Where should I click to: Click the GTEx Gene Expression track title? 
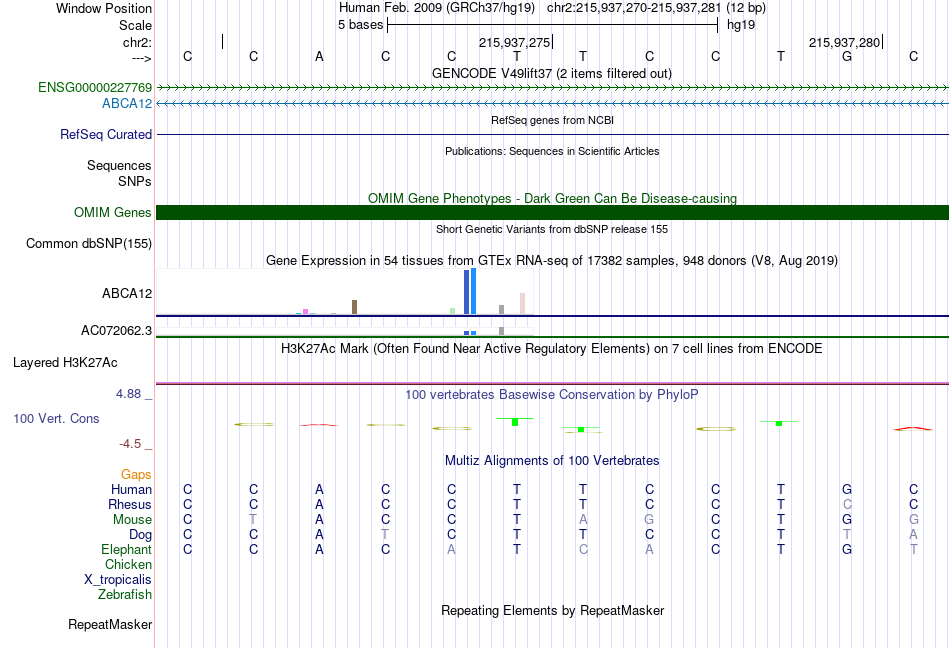552,261
